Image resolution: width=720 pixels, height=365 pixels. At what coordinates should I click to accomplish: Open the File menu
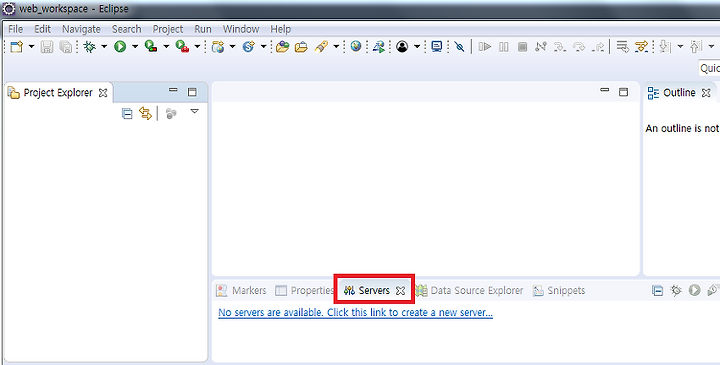[x=16, y=29]
